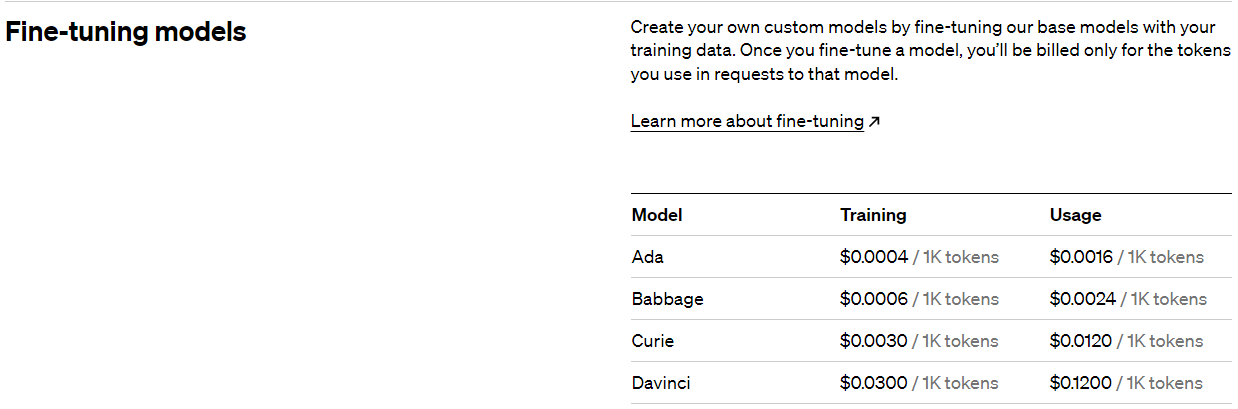This screenshot has width=1238, height=409.
Task: Click the Curie model row name
Action: [x=653, y=341]
